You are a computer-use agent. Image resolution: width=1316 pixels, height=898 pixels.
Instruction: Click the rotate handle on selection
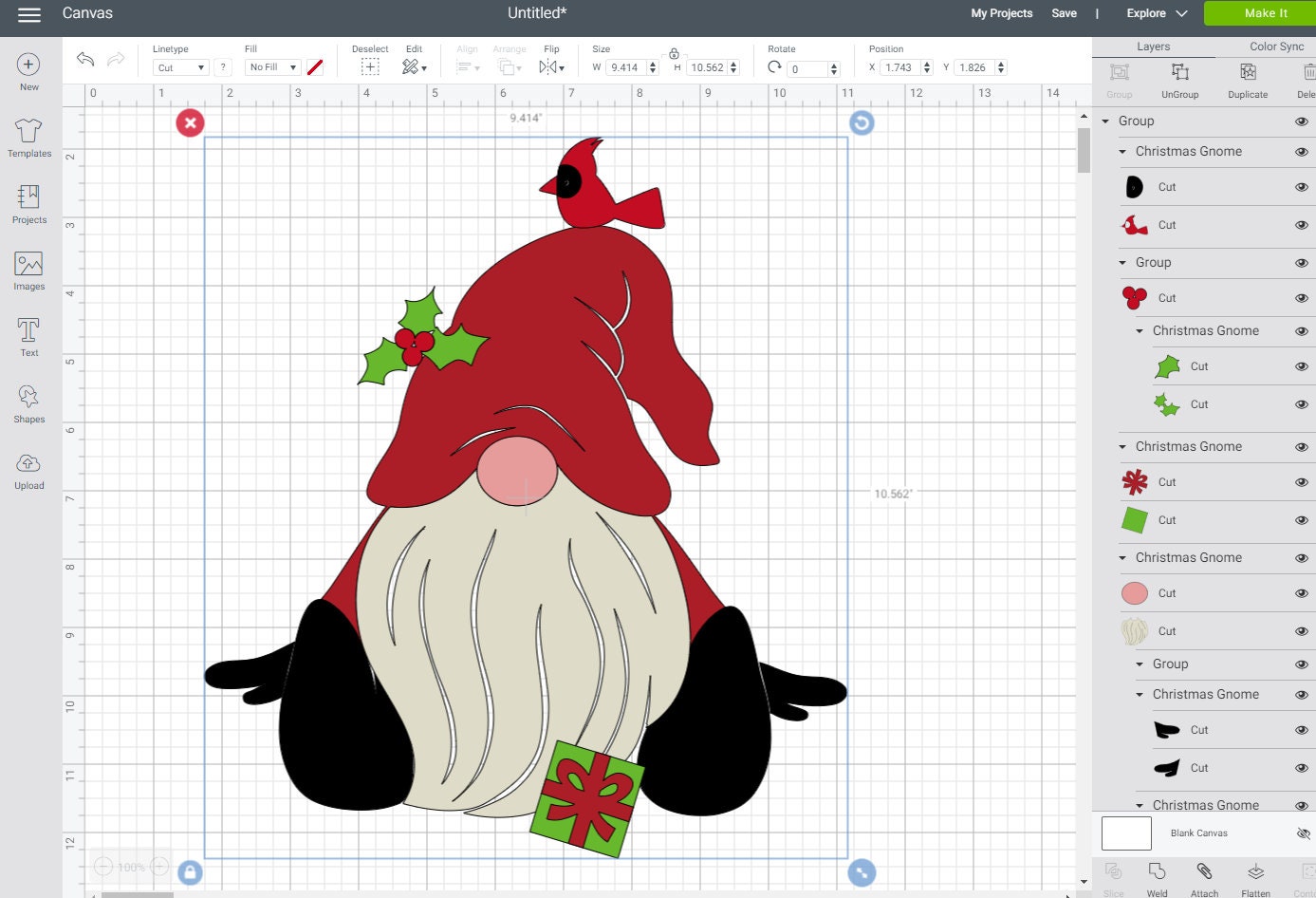pyautogui.click(x=862, y=122)
